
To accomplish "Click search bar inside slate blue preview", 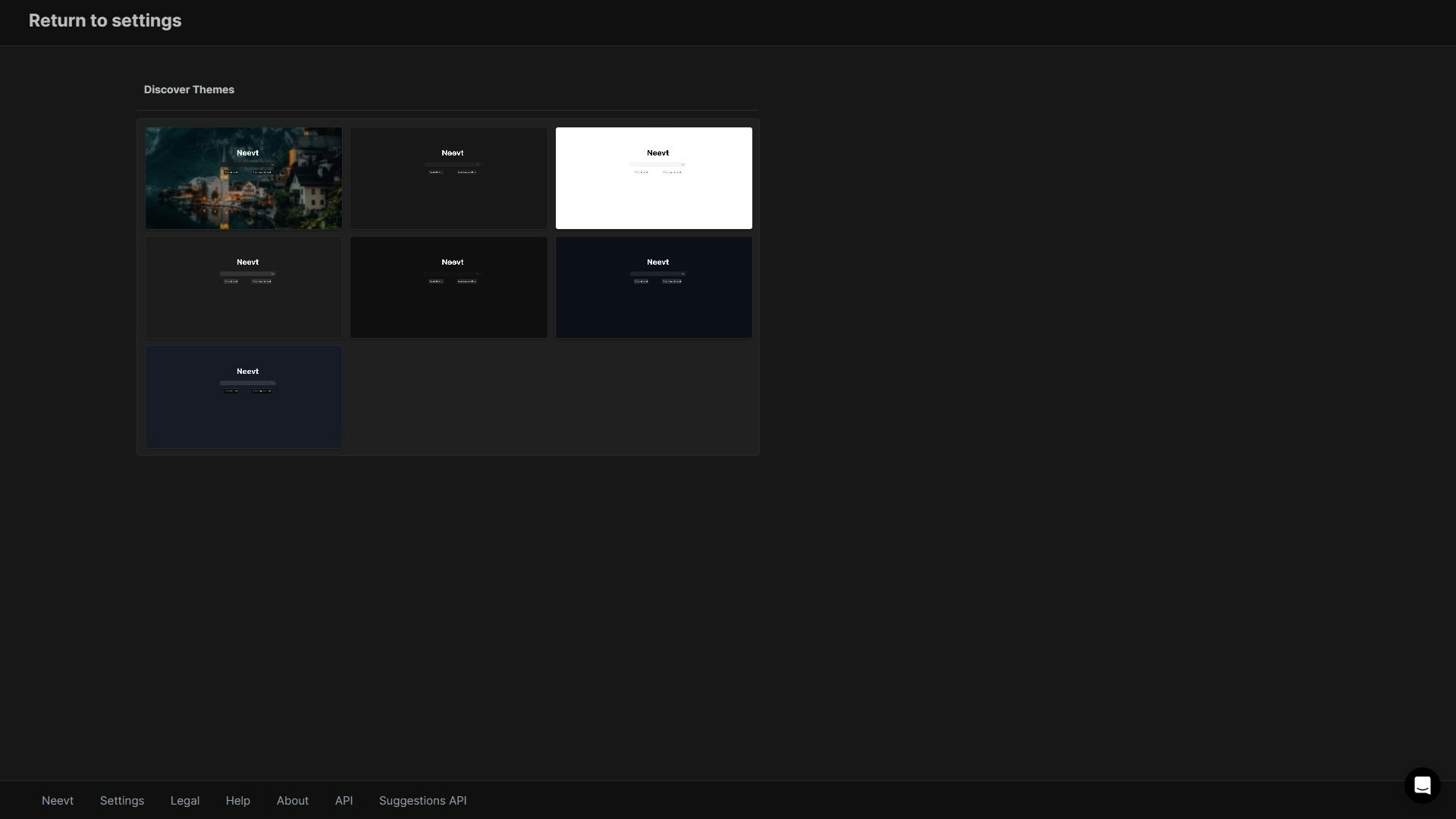I will (x=247, y=382).
